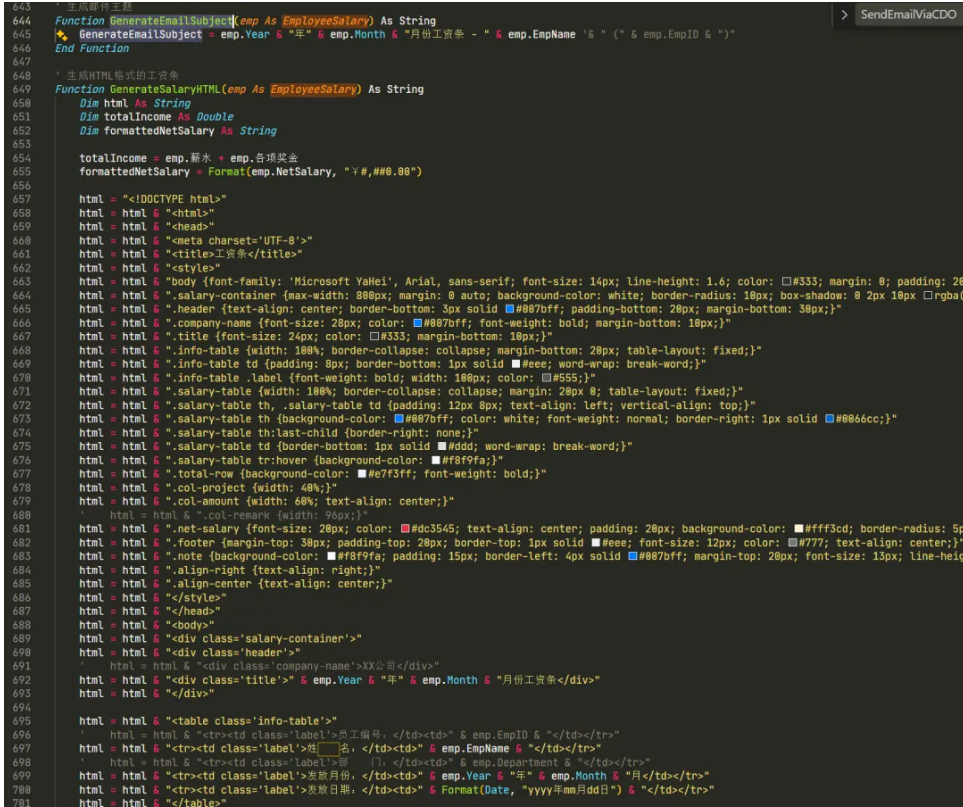Open the #f8f9fa swatch in tr:hover rule
This screenshot has width=963, height=807.
pos(435,460)
